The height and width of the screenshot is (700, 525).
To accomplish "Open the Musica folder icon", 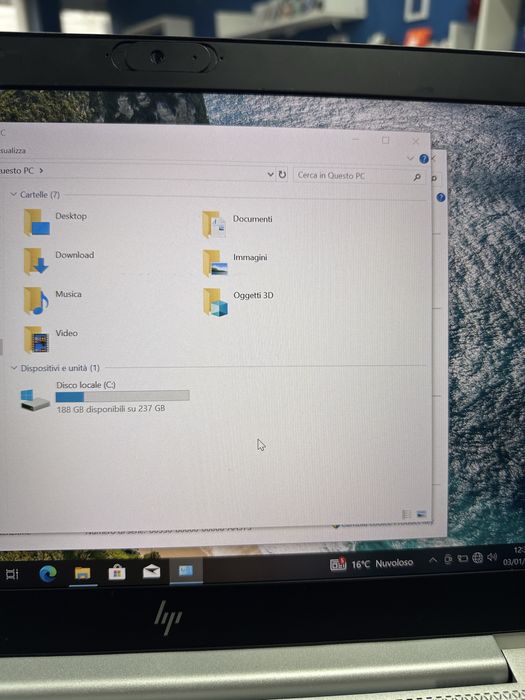I will coord(36,300).
